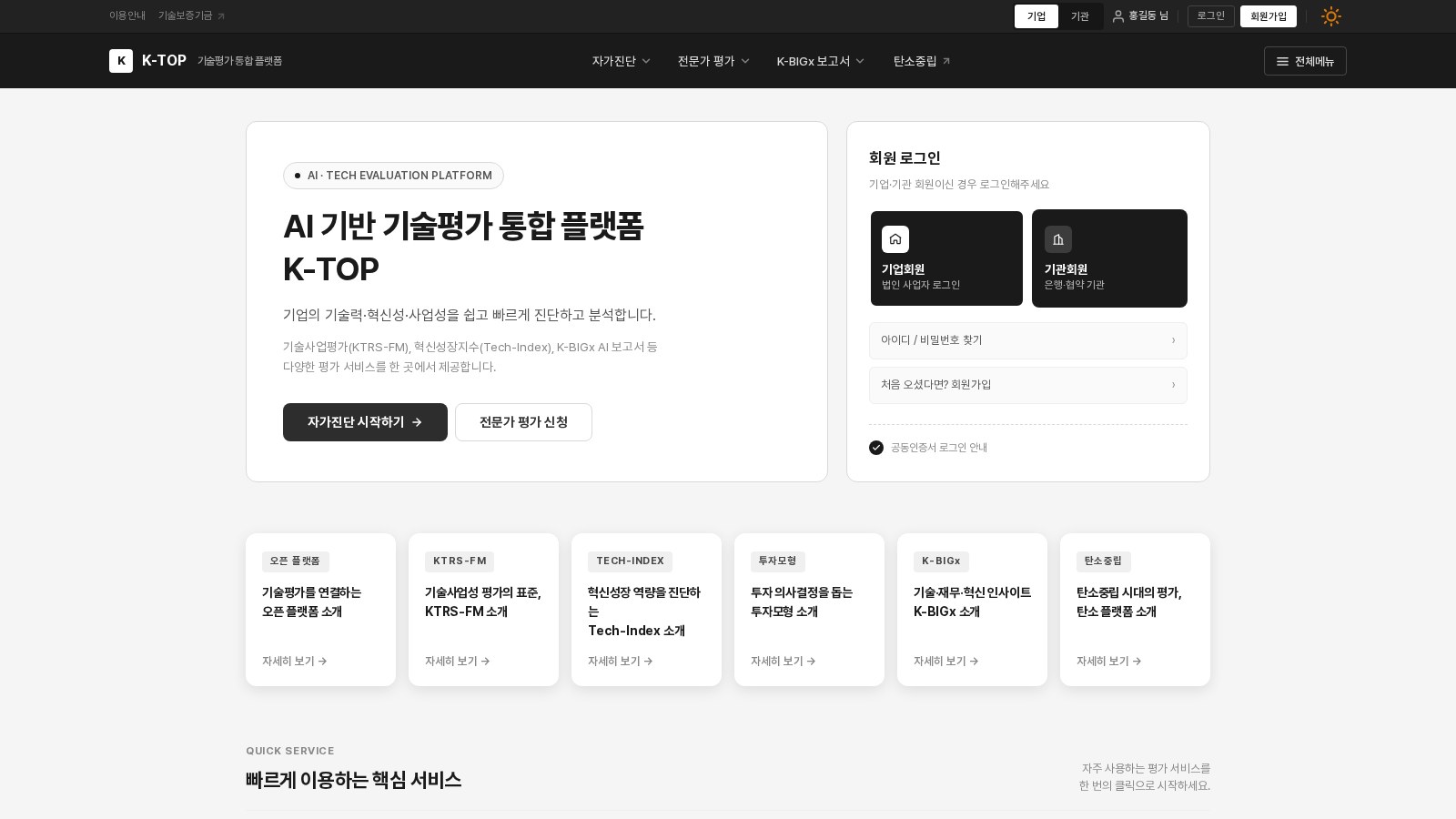The height and width of the screenshot is (819, 1456).
Task: Click the hamburger icon in 전체메뉴
Action: click(1283, 62)
